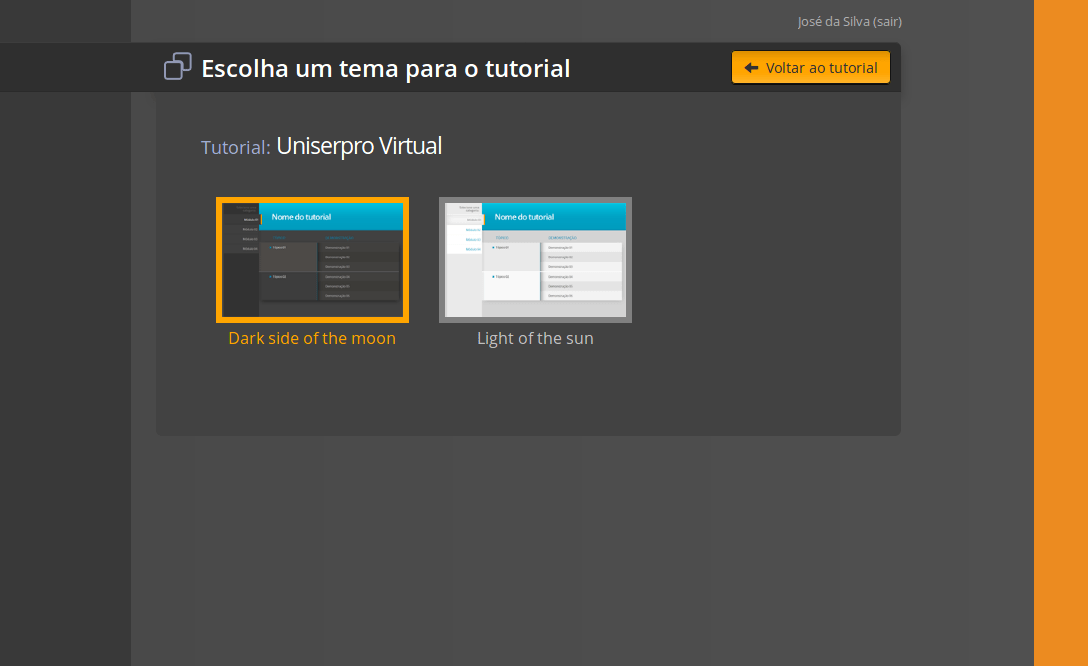Choose the Light of the sun thumbnail

pyautogui.click(x=535, y=260)
